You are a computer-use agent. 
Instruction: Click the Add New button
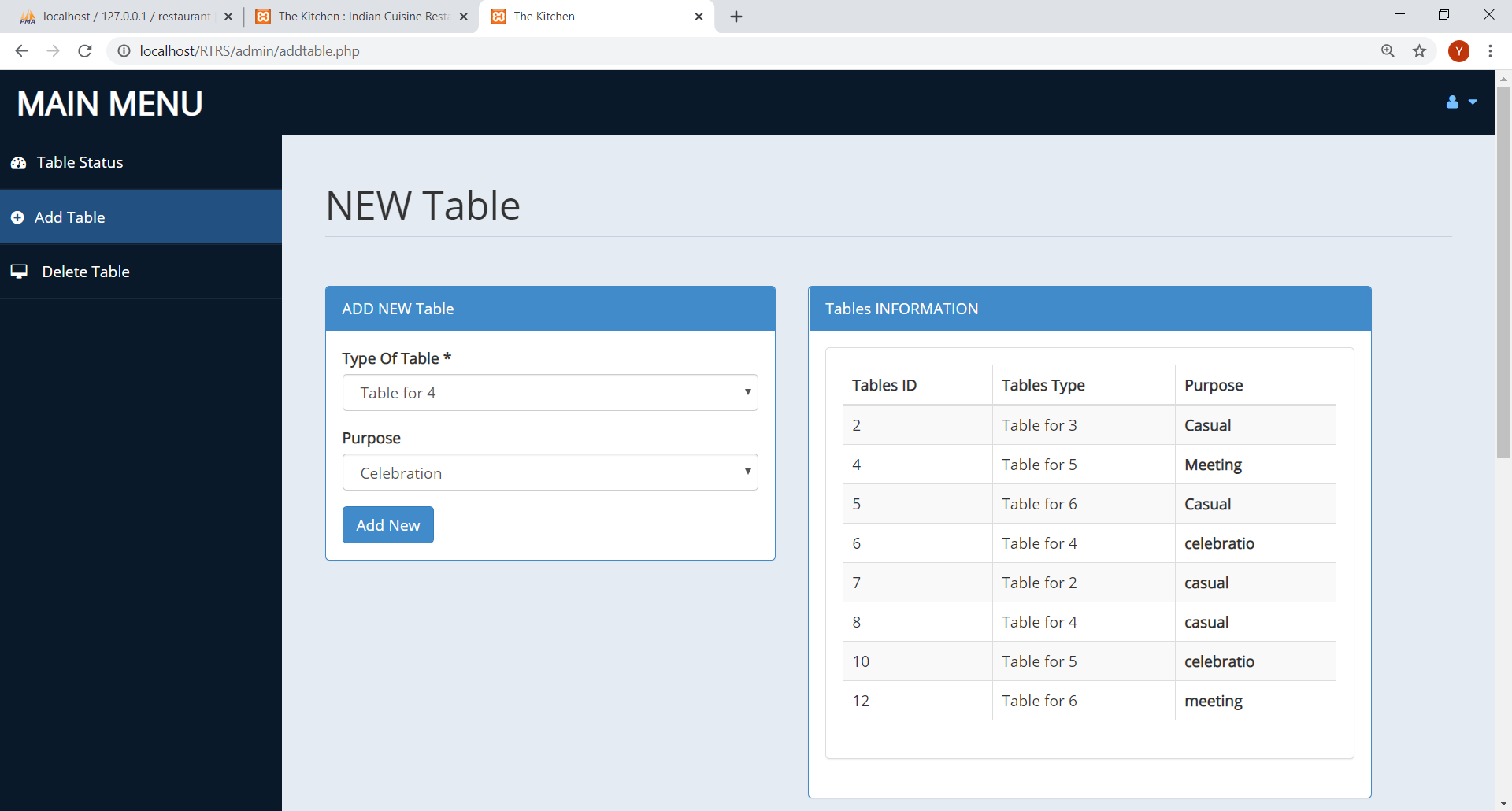pos(387,524)
